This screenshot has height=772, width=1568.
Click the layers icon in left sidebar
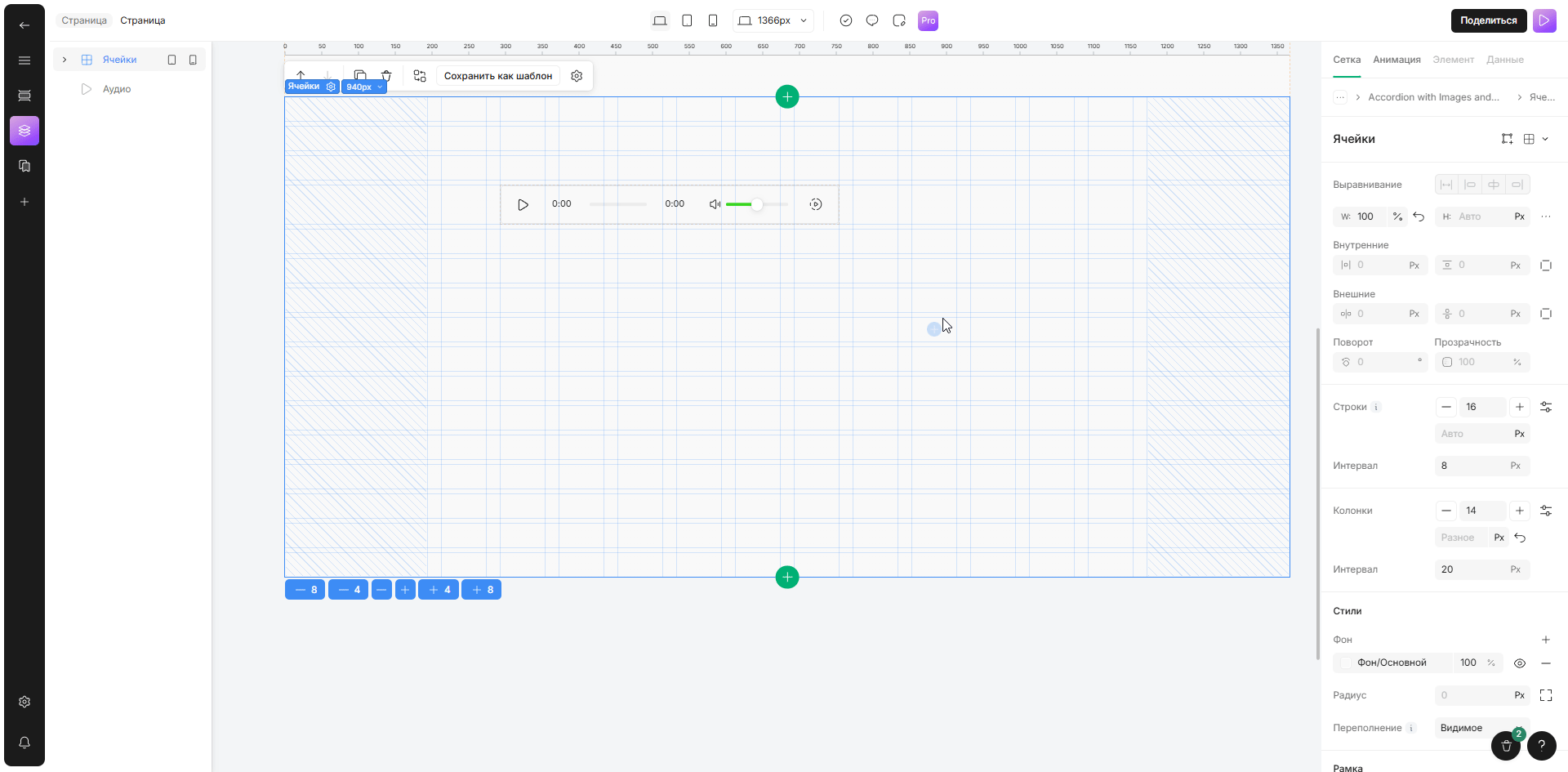(24, 131)
